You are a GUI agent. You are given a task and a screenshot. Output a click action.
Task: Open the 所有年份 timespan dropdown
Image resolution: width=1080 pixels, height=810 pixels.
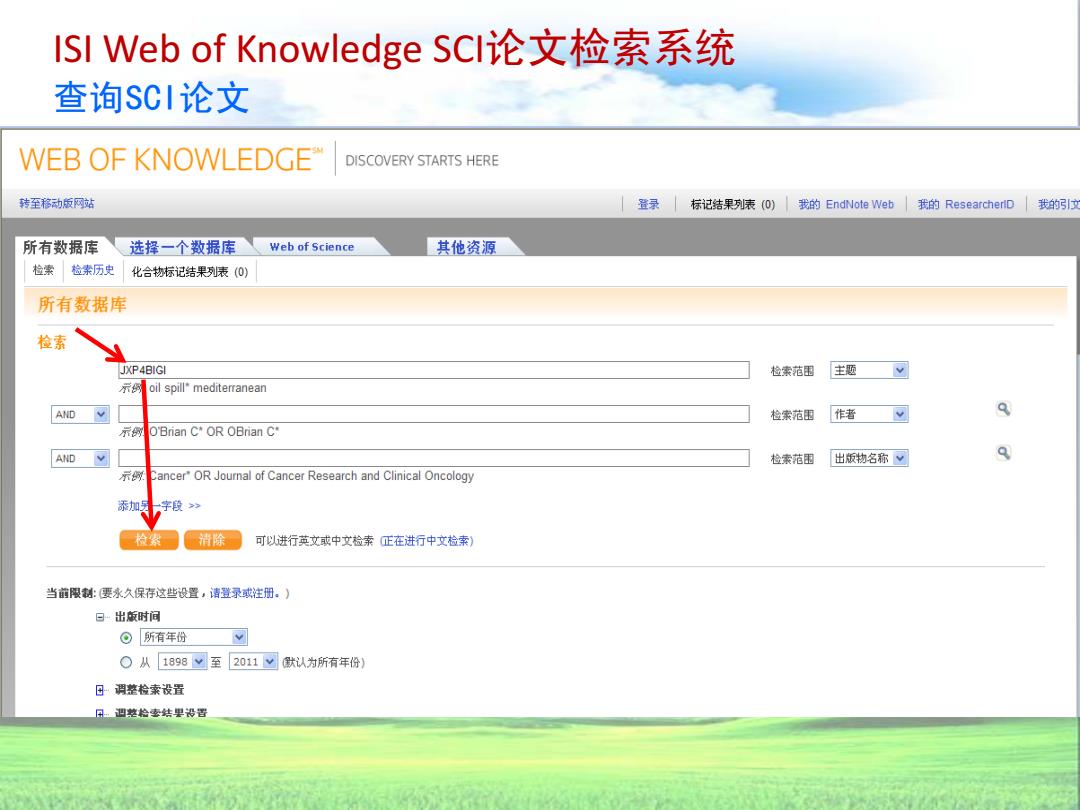pos(194,637)
